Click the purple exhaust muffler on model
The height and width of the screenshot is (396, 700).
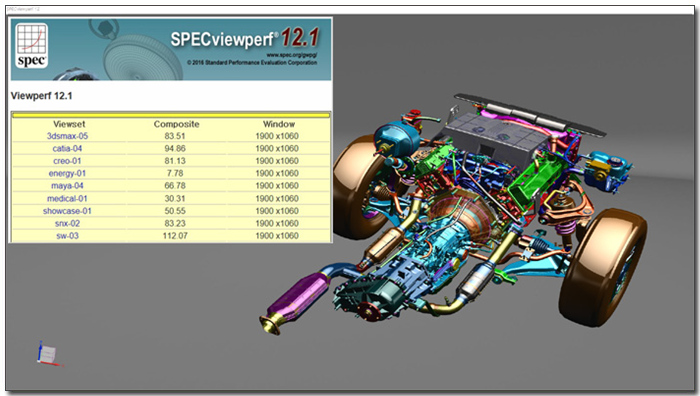click(299, 296)
